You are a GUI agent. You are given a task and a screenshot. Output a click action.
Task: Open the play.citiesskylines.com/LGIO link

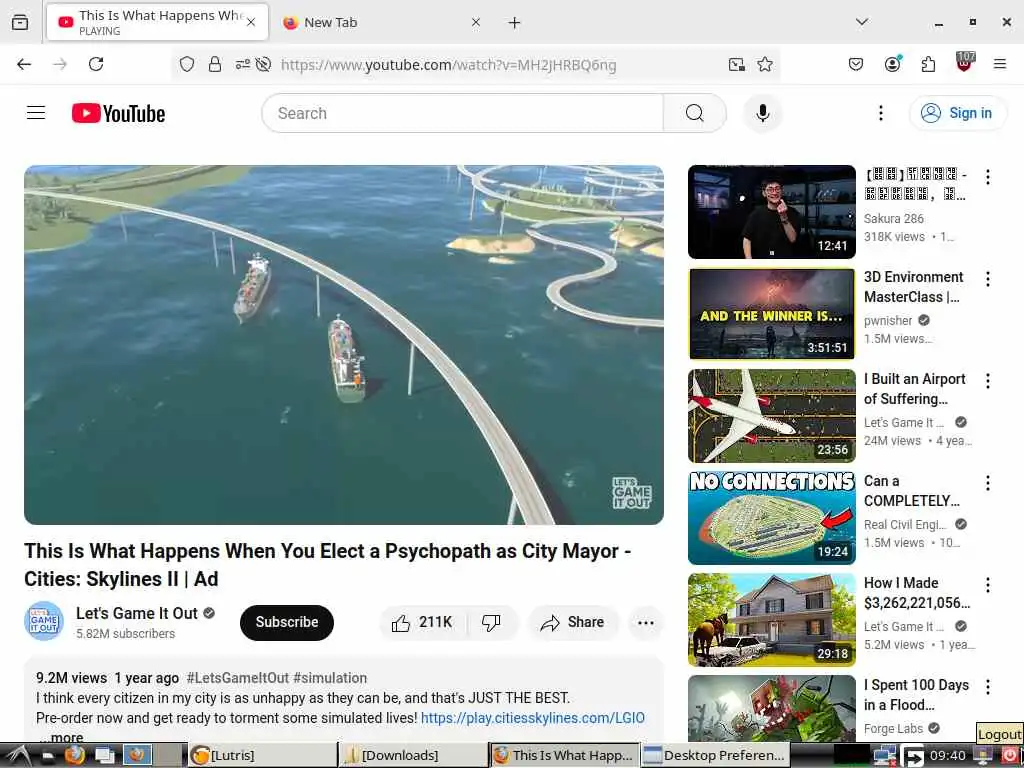point(533,718)
